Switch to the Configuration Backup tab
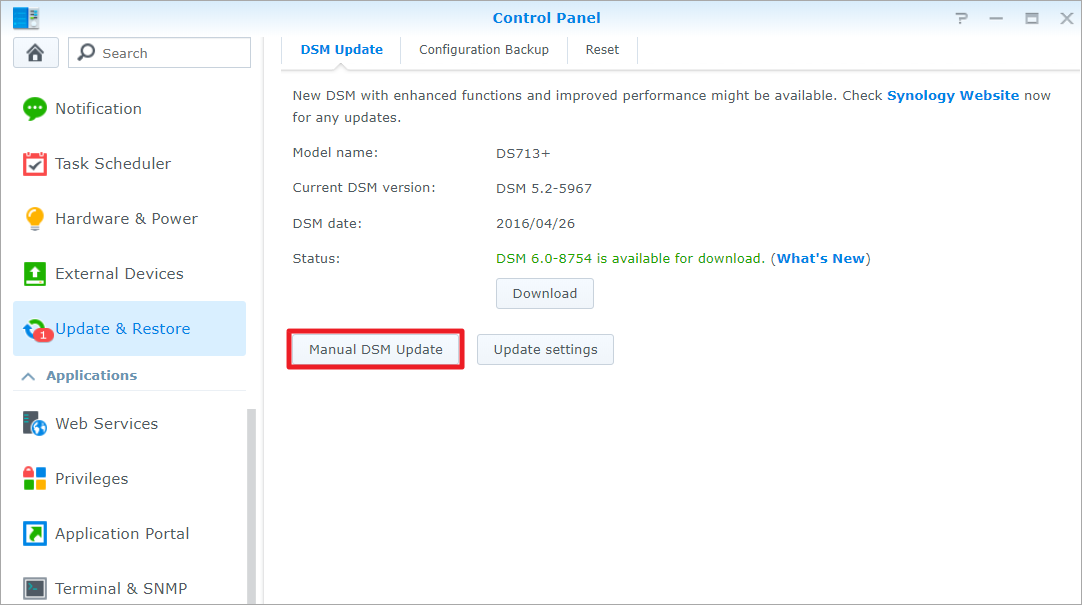This screenshot has width=1082, height=605. point(483,50)
